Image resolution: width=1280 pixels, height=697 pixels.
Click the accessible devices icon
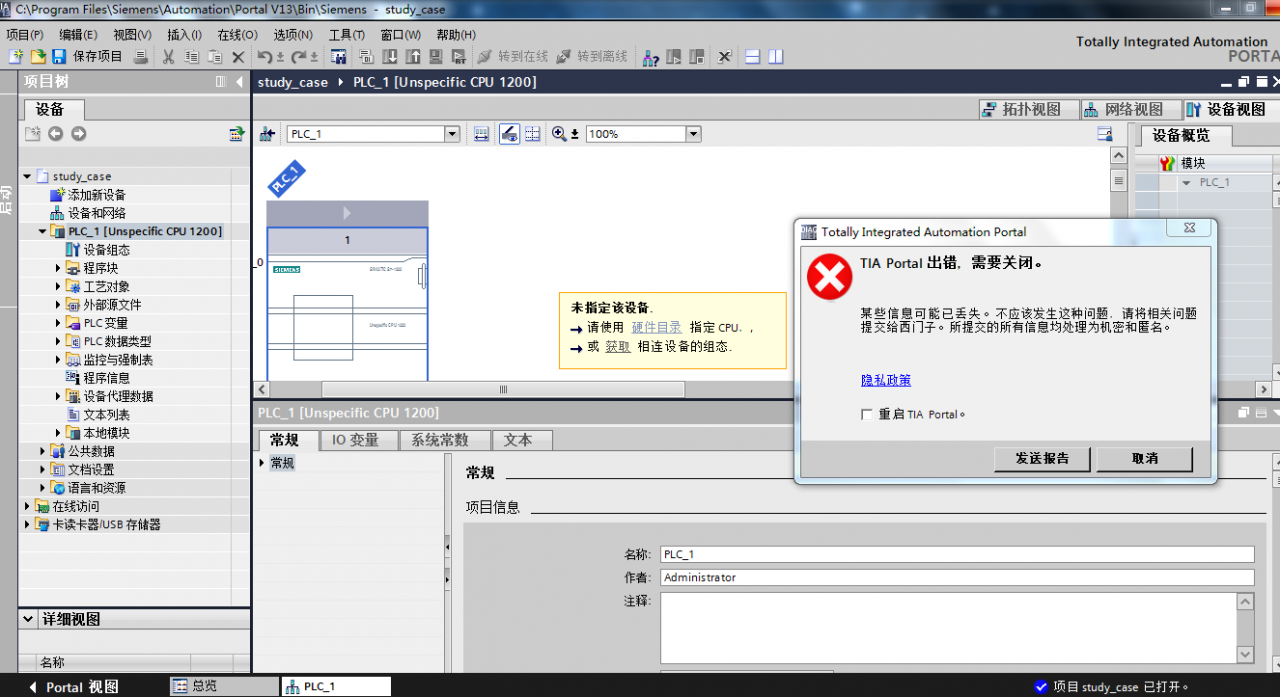(x=650, y=57)
